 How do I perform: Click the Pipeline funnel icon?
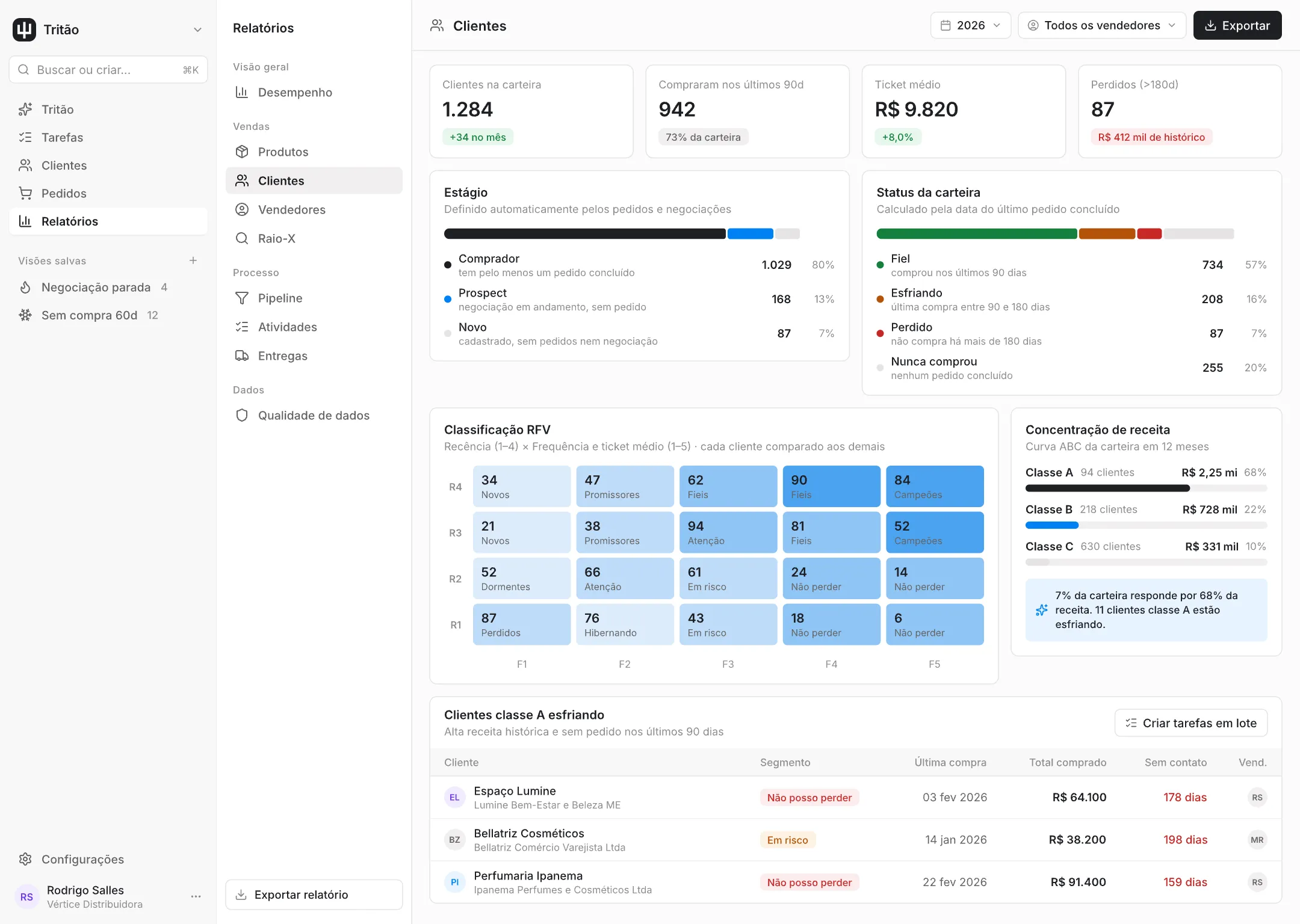pyautogui.click(x=242, y=298)
